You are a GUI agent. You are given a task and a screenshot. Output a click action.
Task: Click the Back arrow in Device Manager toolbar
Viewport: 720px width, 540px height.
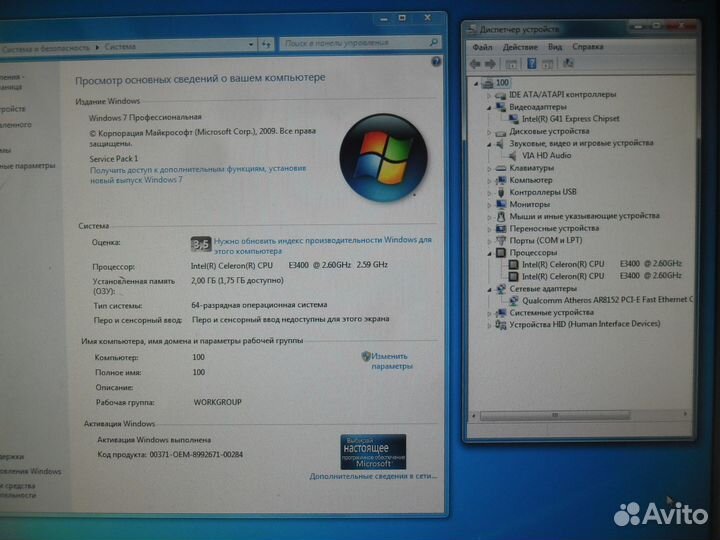click(475, 64)
